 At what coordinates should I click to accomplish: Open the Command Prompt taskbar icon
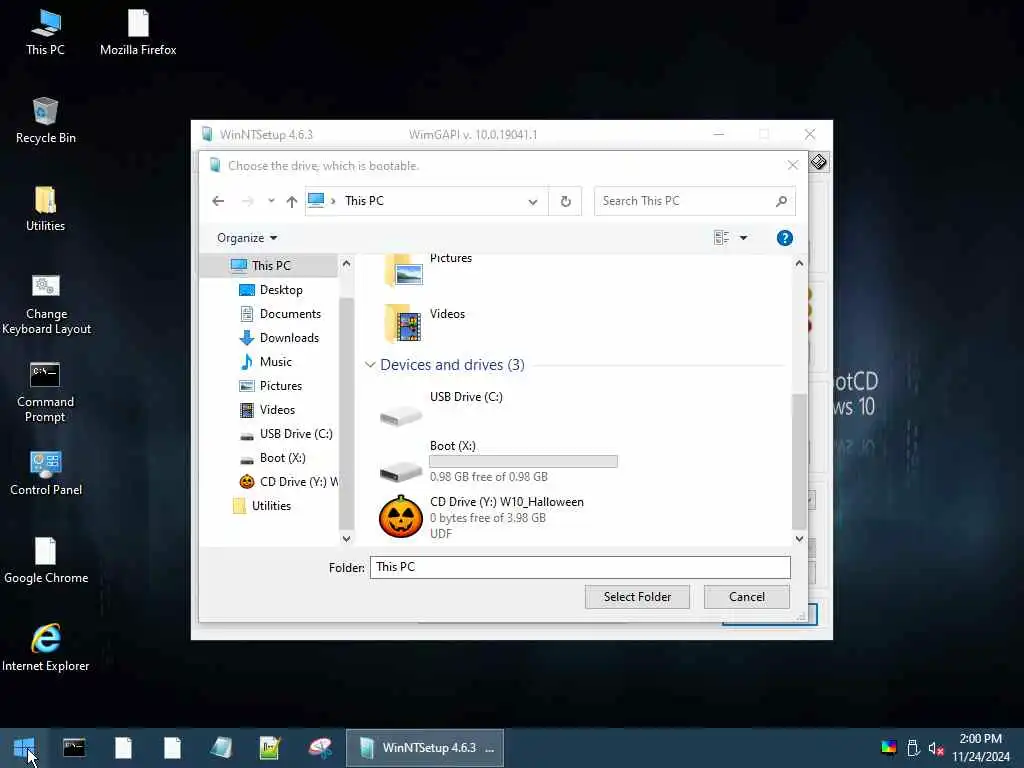tap(74, 748)
